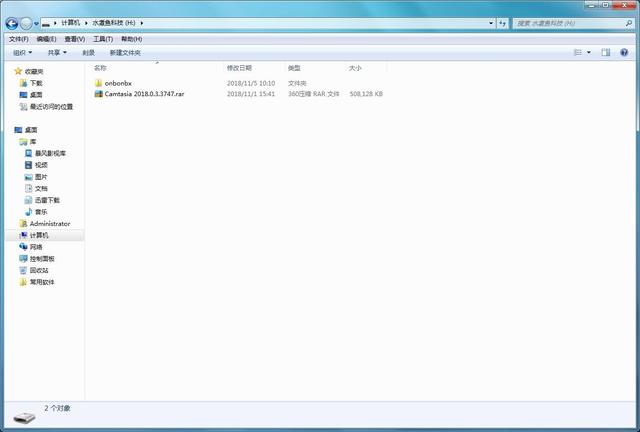The height and width of the screenshot is (432, 640).
Task: Open the 工具(T) menu
Action: pos(103,39)
